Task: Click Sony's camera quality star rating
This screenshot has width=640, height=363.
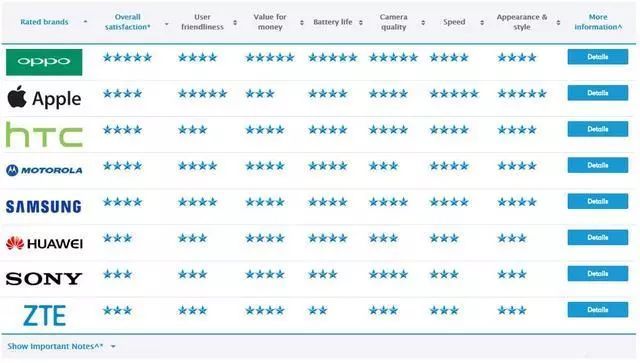Action: coord(388,274)
